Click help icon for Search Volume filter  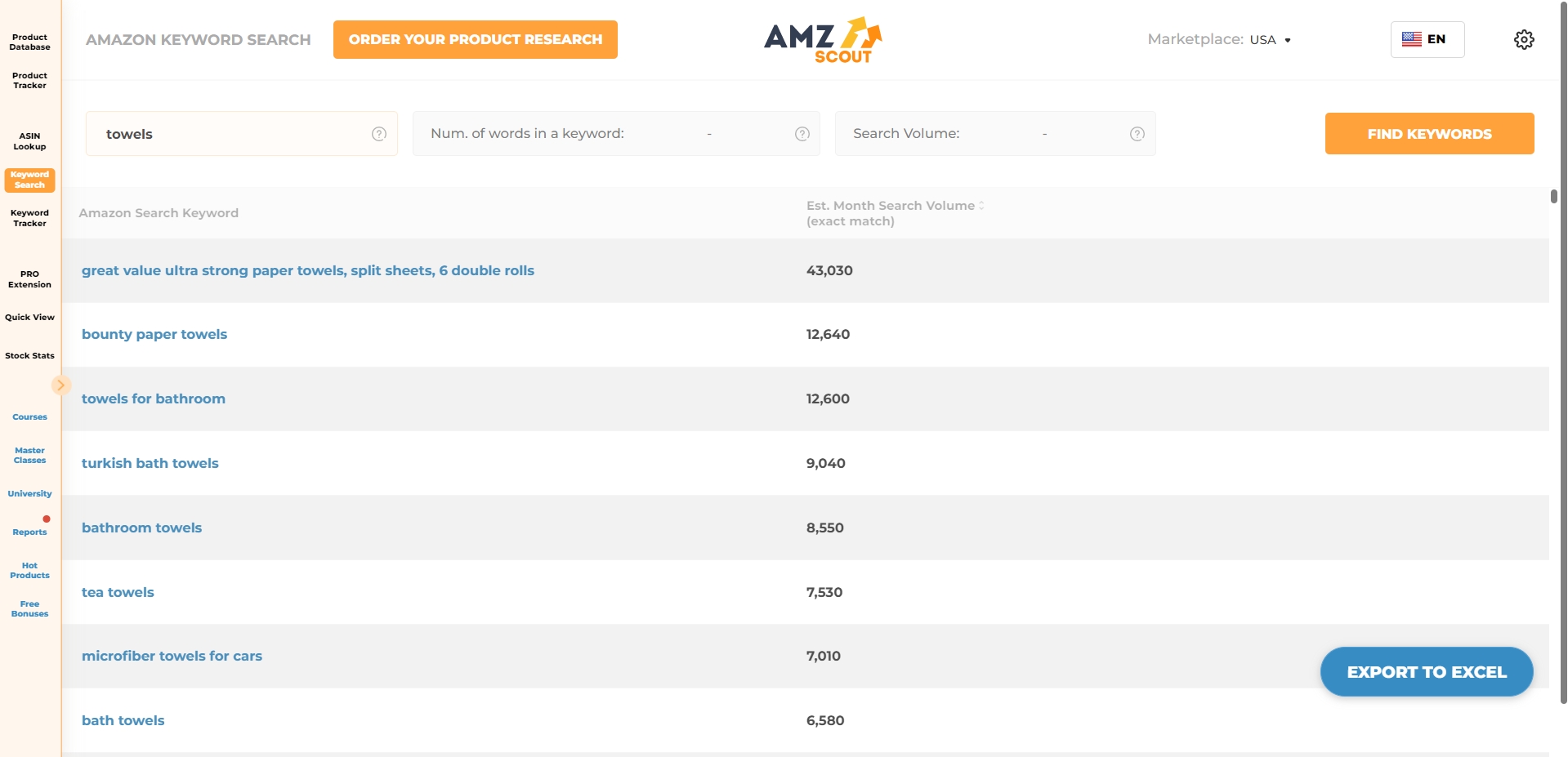pyautogui.click(x=1137, y=134)
